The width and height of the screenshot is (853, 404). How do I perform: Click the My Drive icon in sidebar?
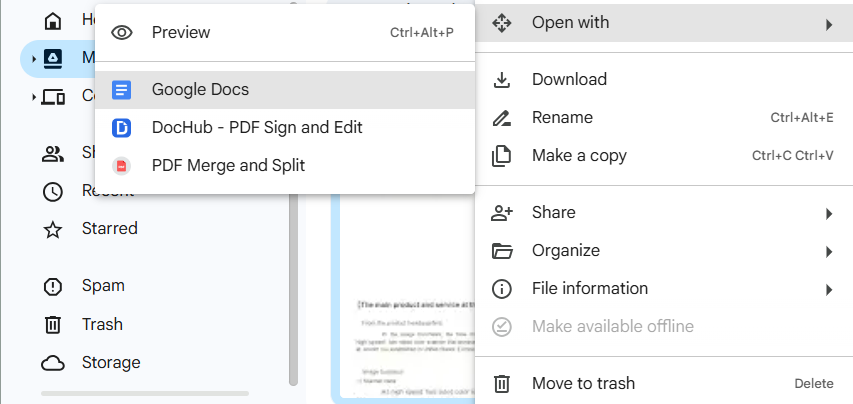tap(53, 58)
